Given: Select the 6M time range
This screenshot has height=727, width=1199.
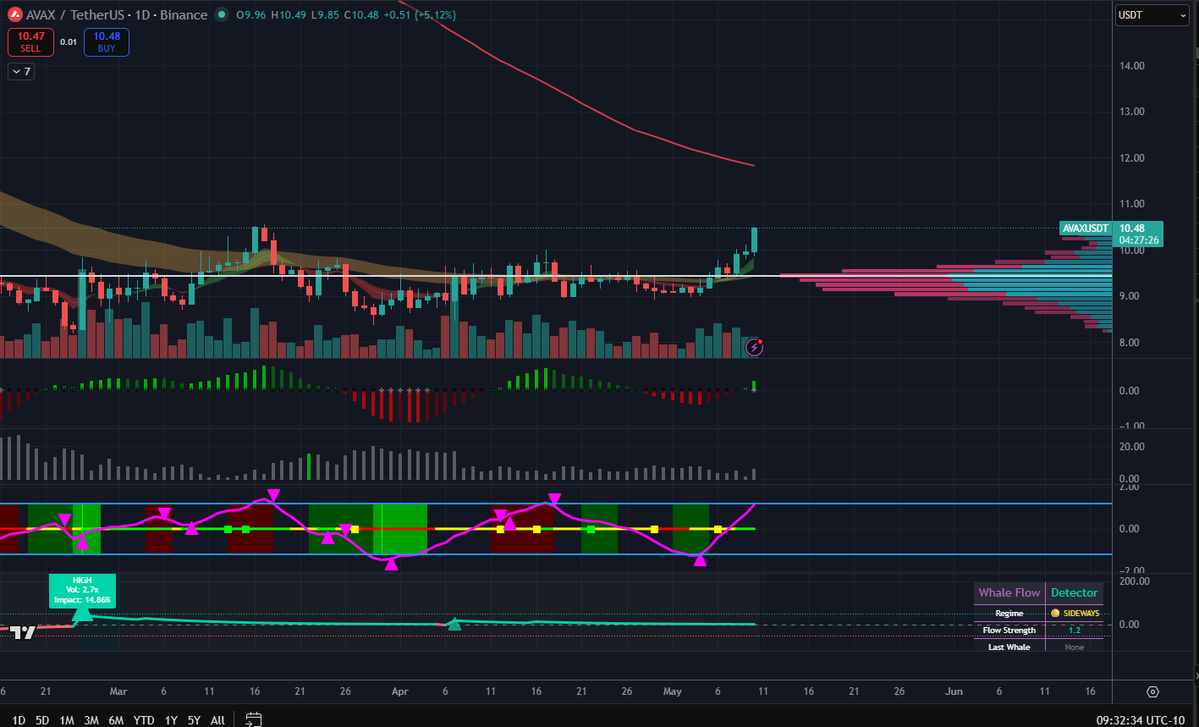Looking at the screenshot, I should click(x=115, y=720).
